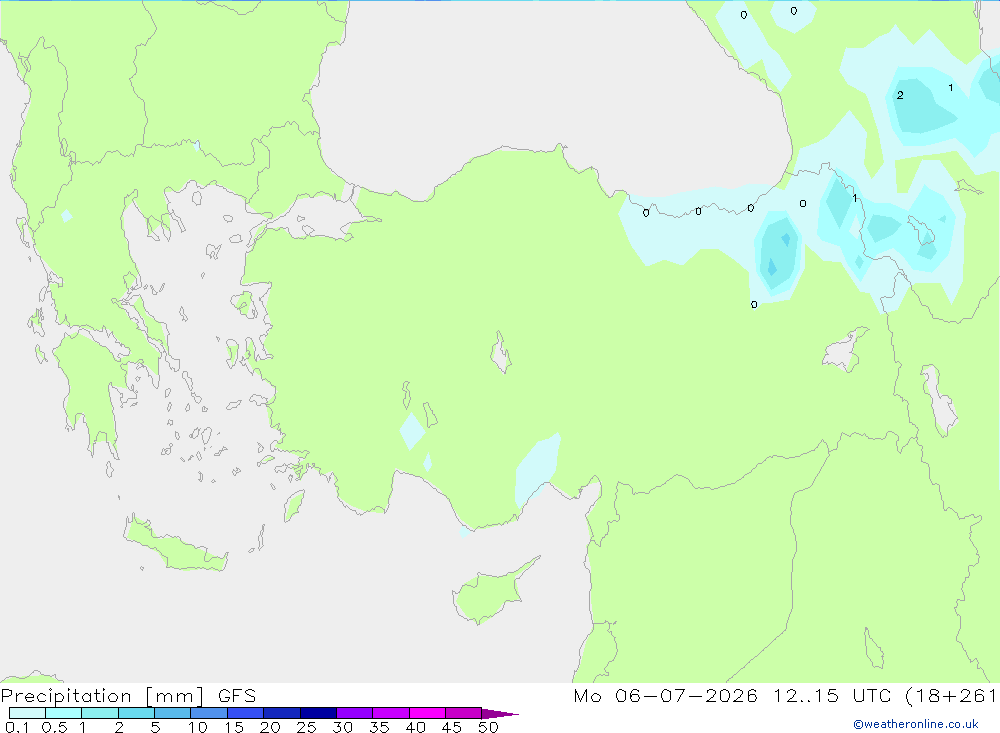Click the '25' legend scale value
1000x733 pixels.
pos(306,727)
